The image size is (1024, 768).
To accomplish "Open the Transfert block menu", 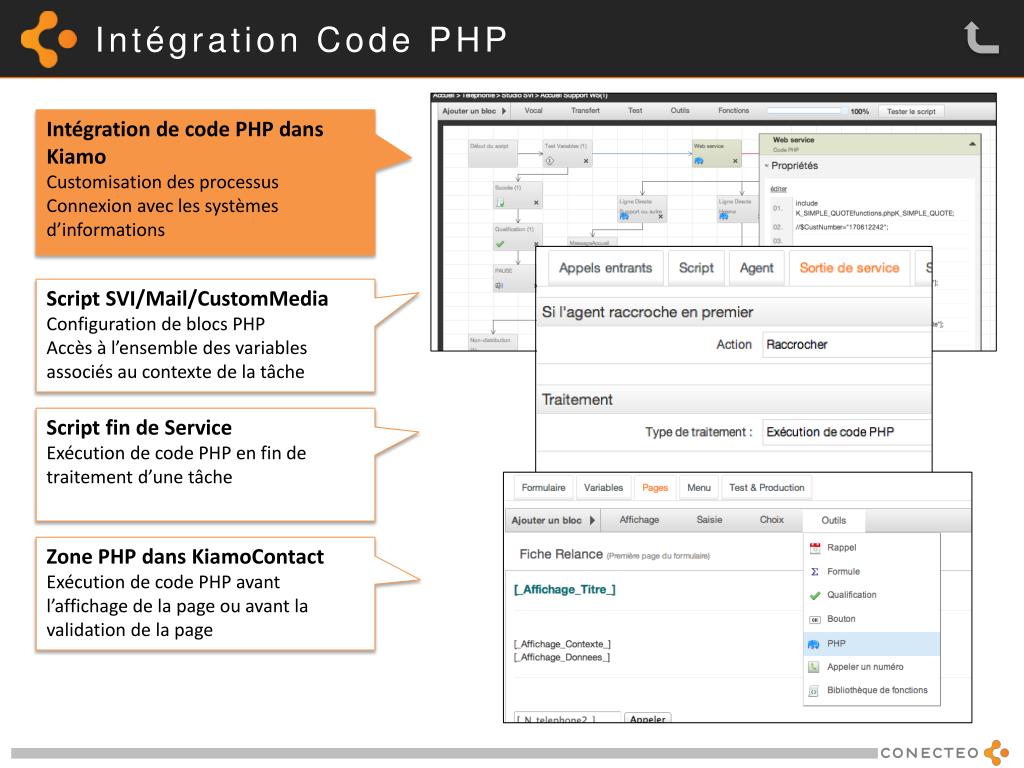I will click(x=585, y=111).
